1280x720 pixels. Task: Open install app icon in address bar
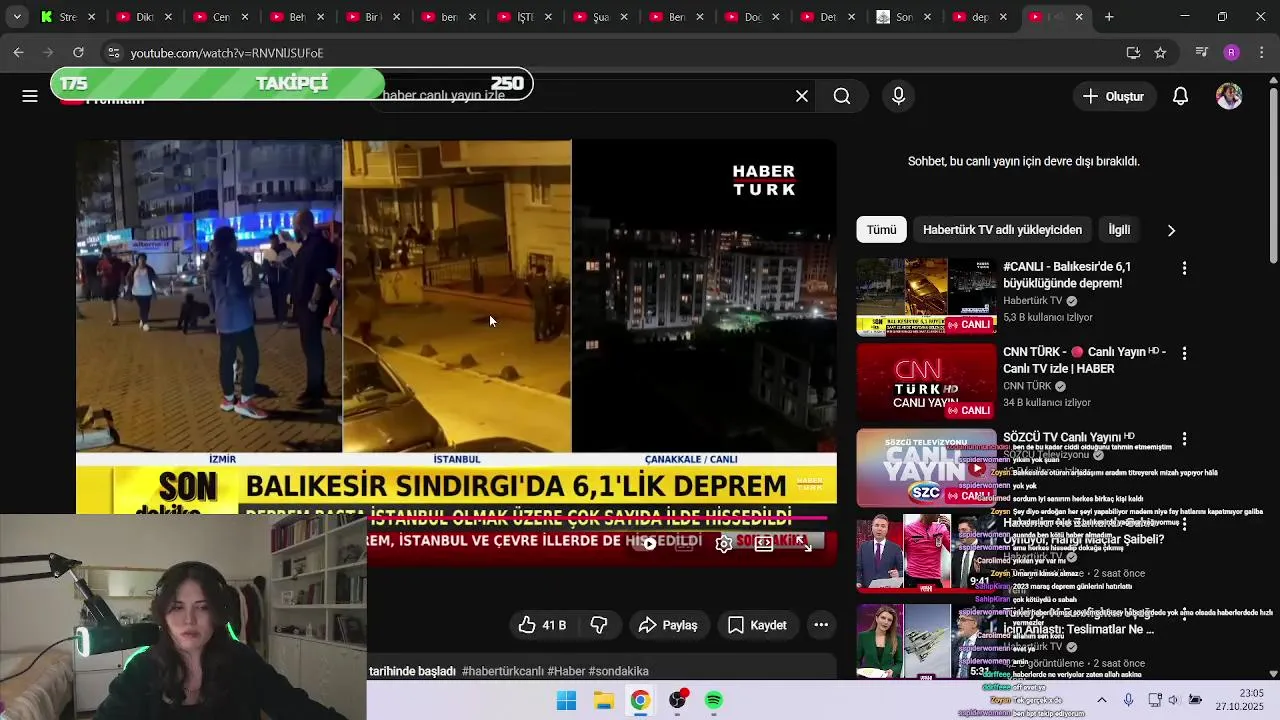tap(1133, 52)
